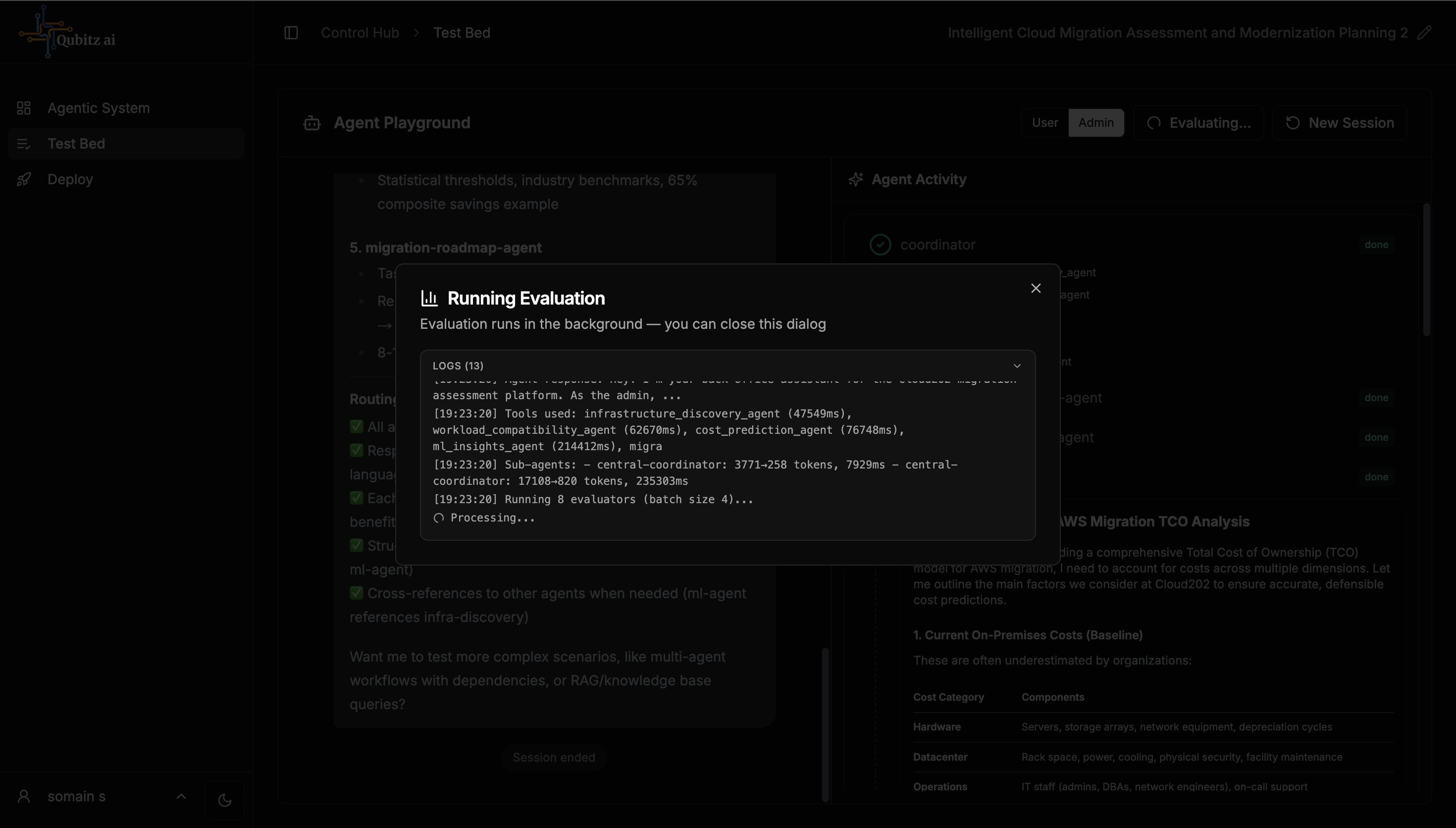This screenshot has width=1456, height=828.
Task: Click the Agent Activity panel scrollbar
Action: point(1426,270)
